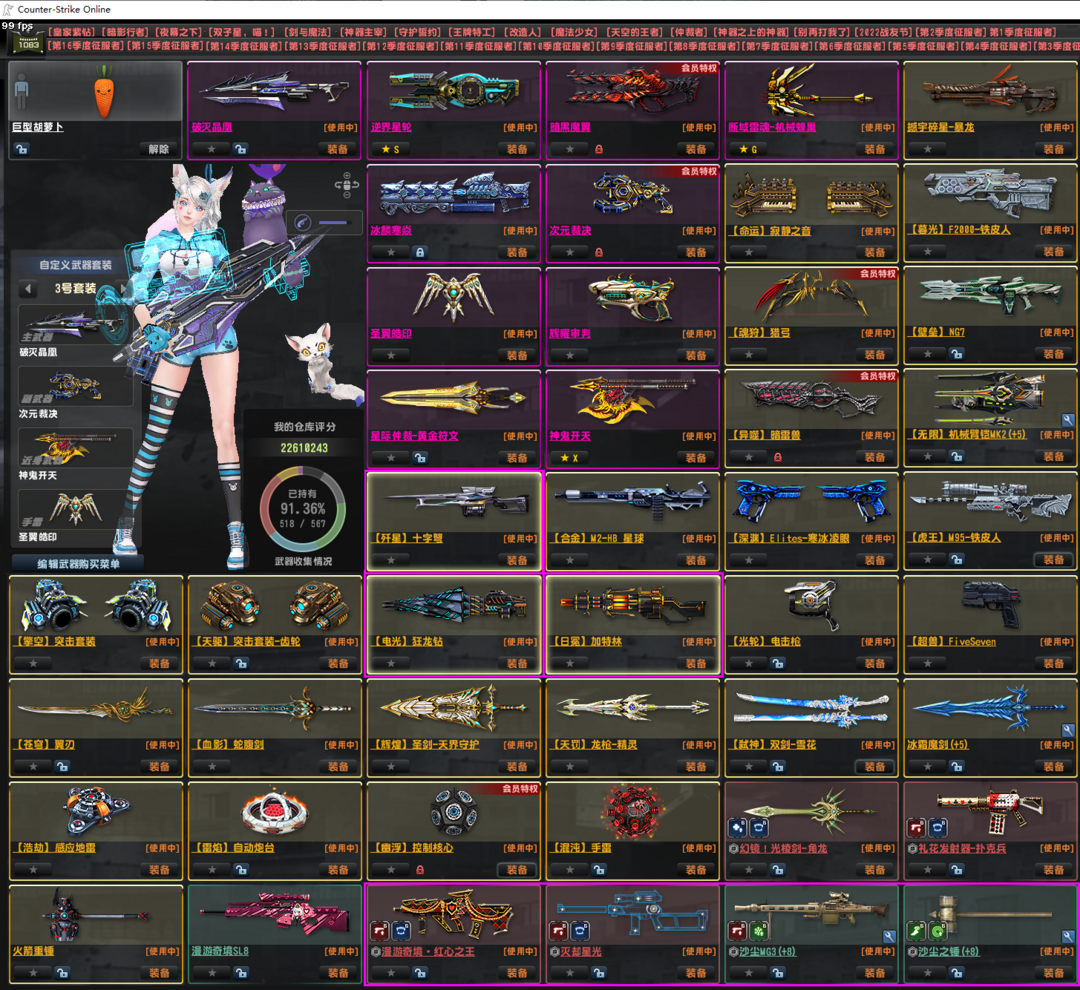Click 解除 on the 巨型胡萝卜 card
Image resolution: width=1080 pixels, height=990 pixels.
pos(158,149)
